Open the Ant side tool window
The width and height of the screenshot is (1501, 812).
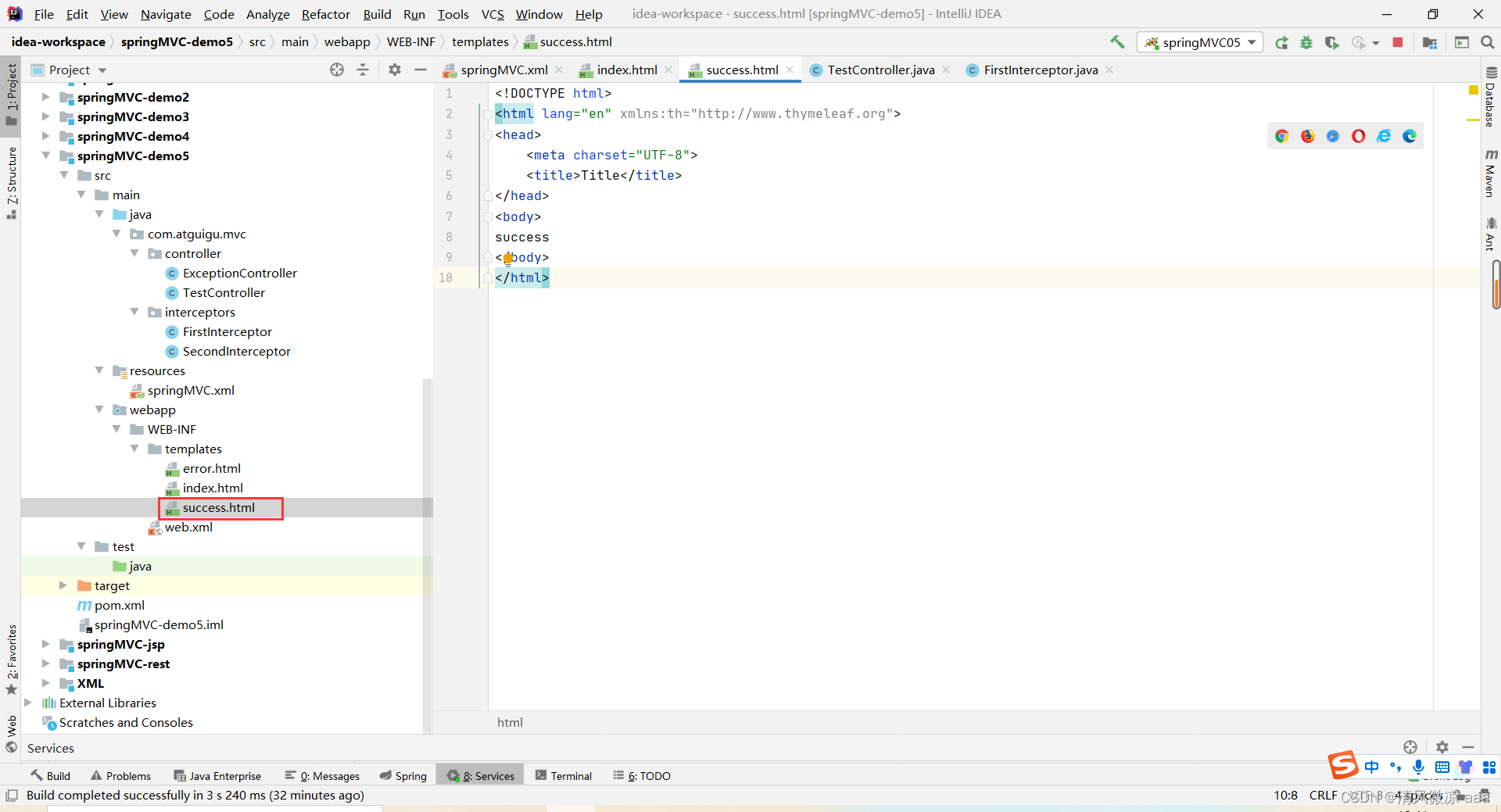(1490, 234)
